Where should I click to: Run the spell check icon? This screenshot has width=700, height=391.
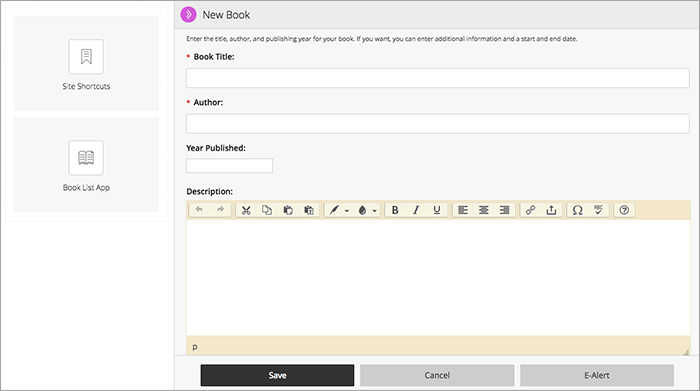click(598, 210)
